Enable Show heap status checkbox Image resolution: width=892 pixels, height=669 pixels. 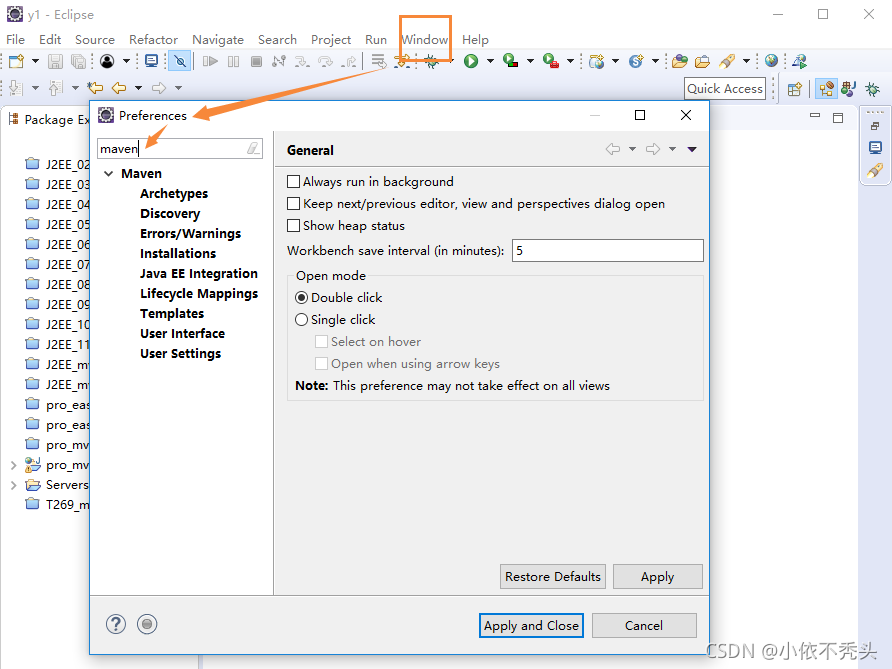[x=294, y=226]
